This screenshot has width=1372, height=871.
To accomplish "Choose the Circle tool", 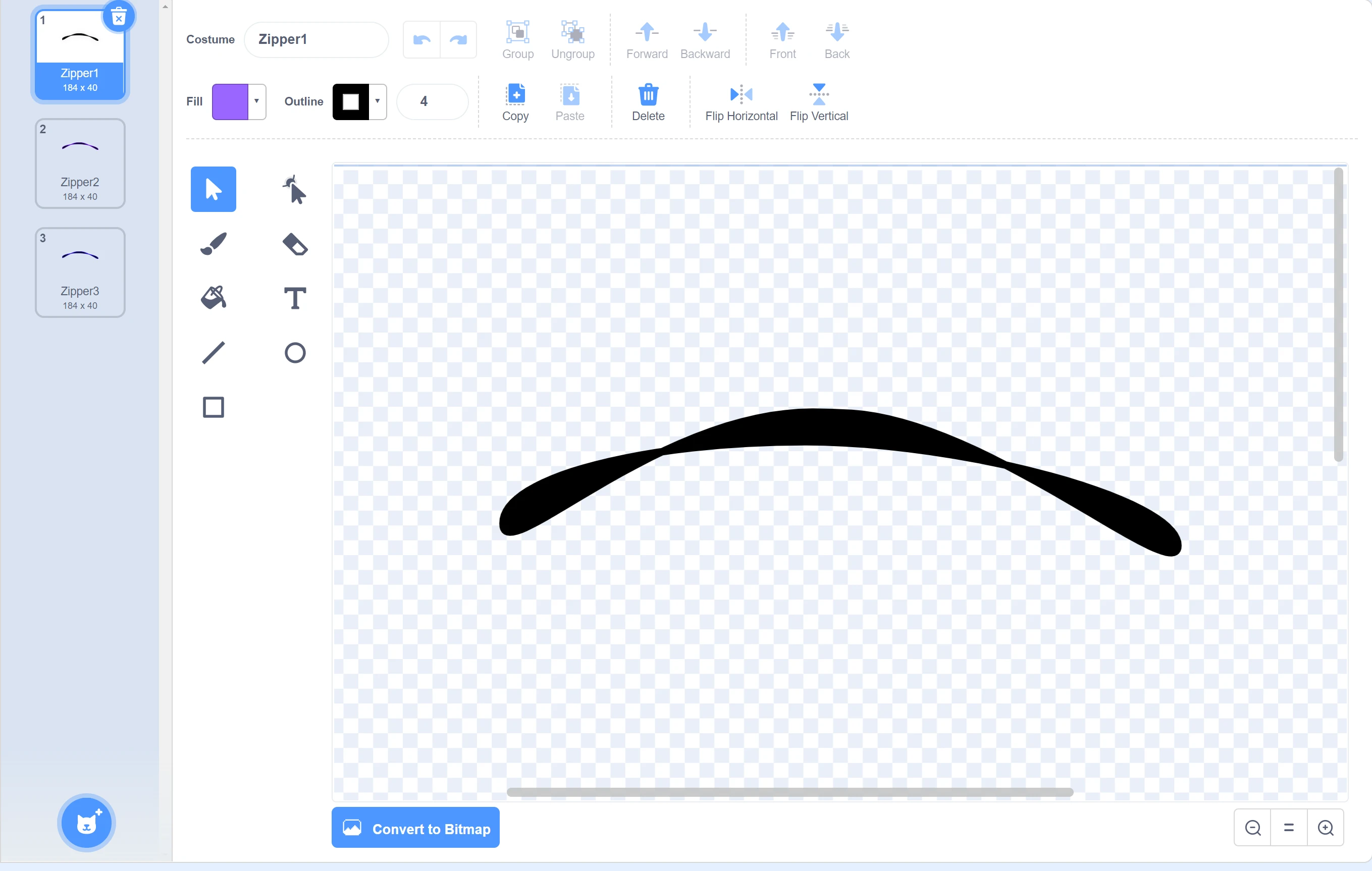I will click(295, 353).
